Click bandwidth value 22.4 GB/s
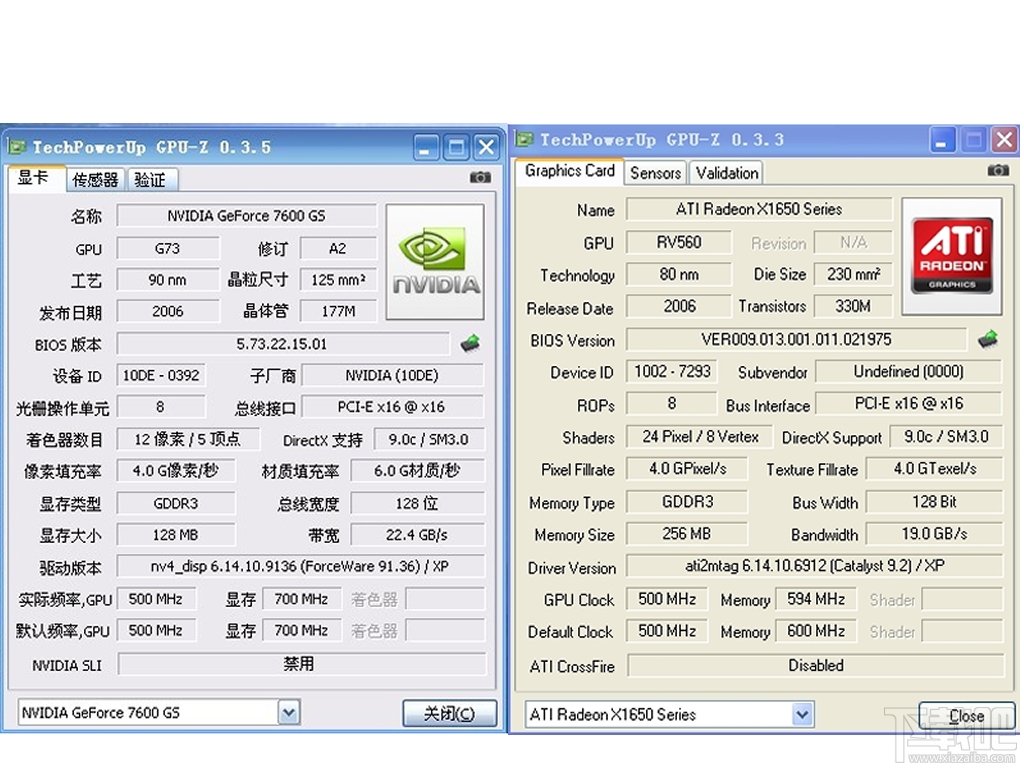 (x=417, y=536)
